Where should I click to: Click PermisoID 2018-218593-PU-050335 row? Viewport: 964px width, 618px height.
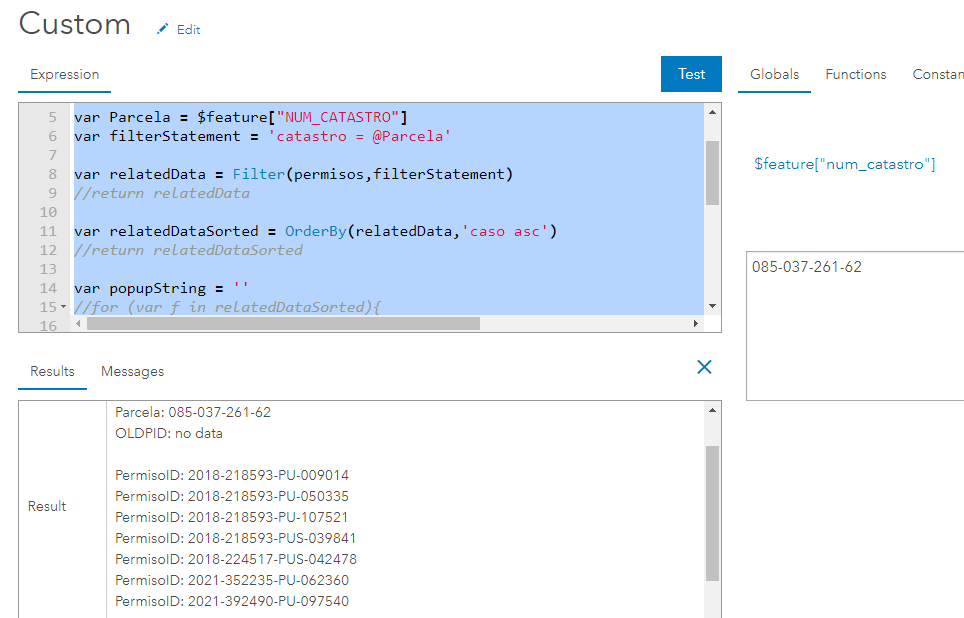tap(232, 496)
